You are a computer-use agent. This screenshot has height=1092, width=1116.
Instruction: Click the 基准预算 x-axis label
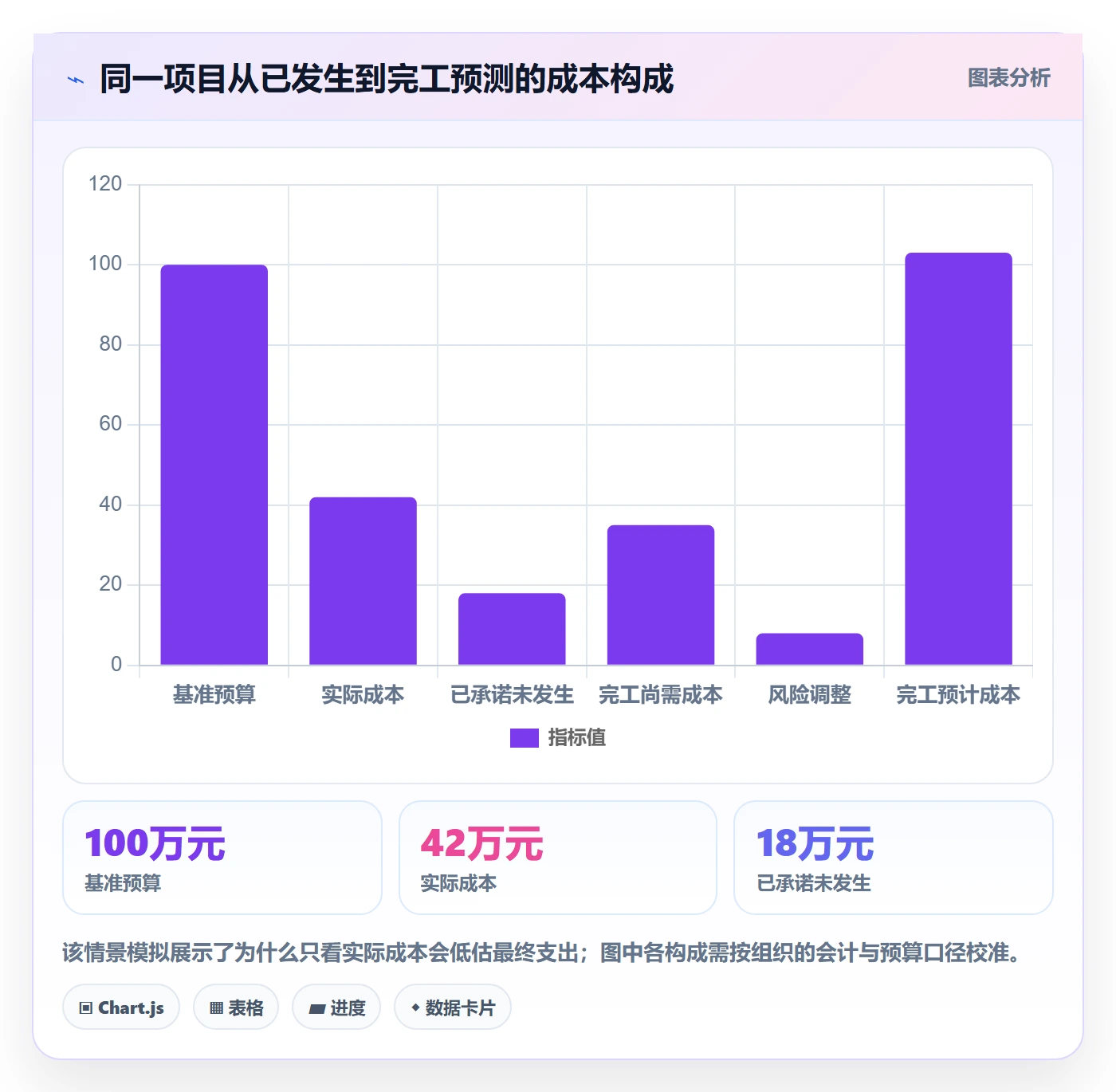pos(214,695)
